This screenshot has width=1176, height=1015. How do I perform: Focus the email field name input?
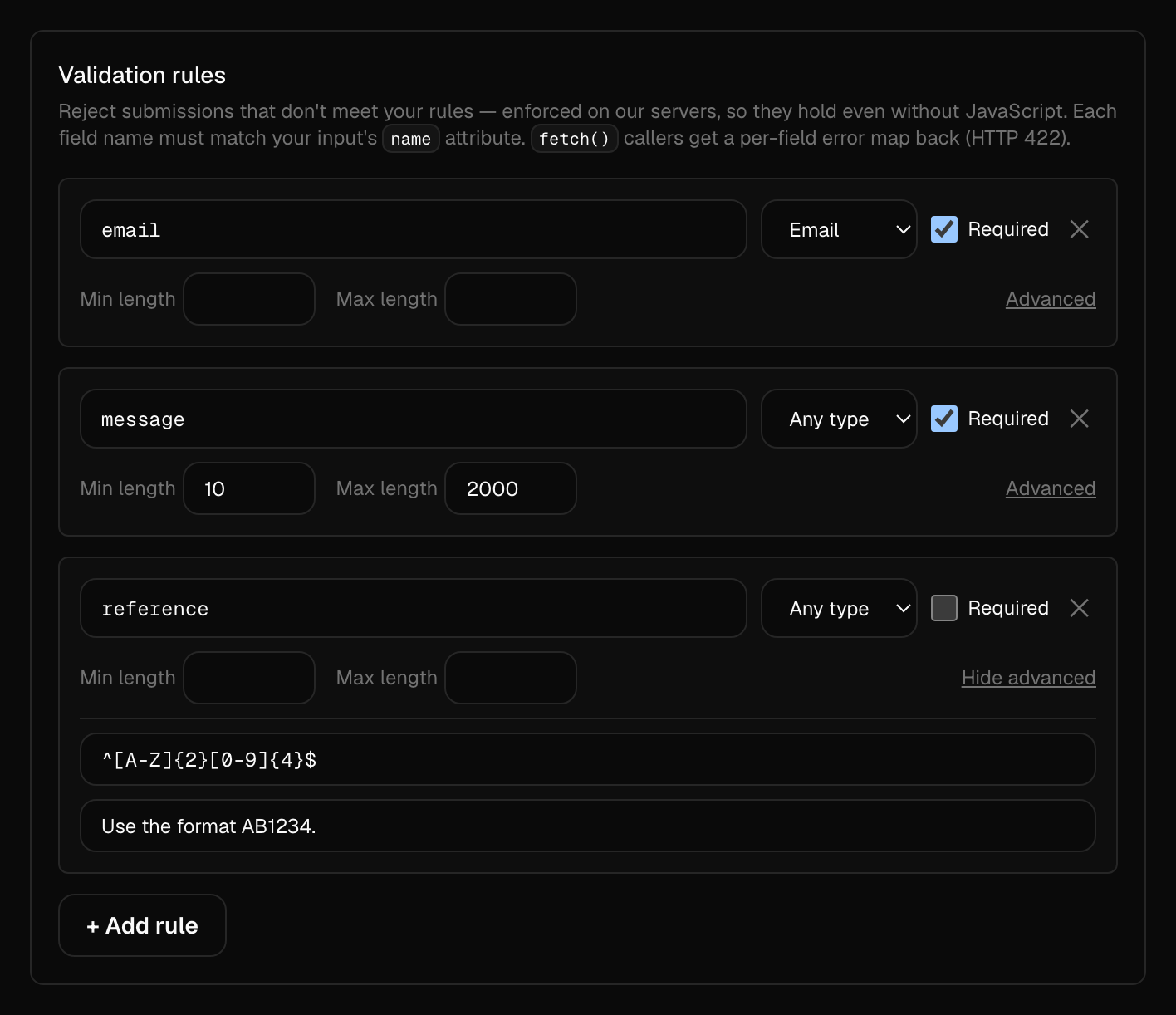point(414,229)
